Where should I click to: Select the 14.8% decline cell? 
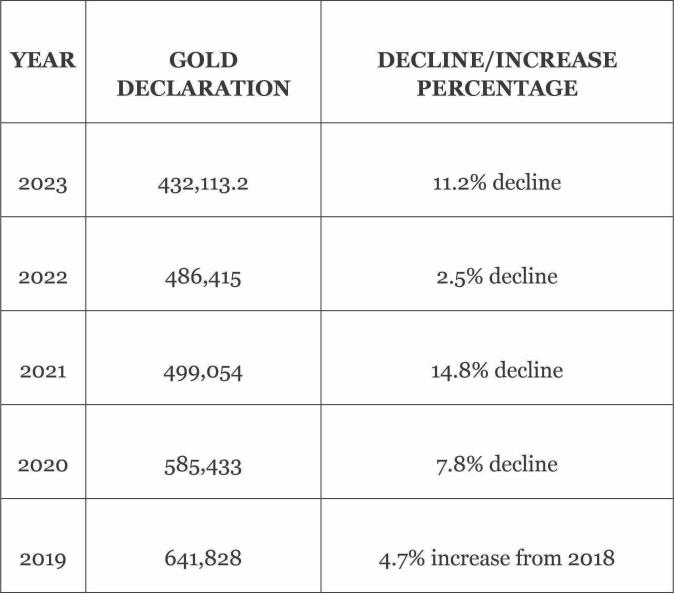(x=497, y=371)
